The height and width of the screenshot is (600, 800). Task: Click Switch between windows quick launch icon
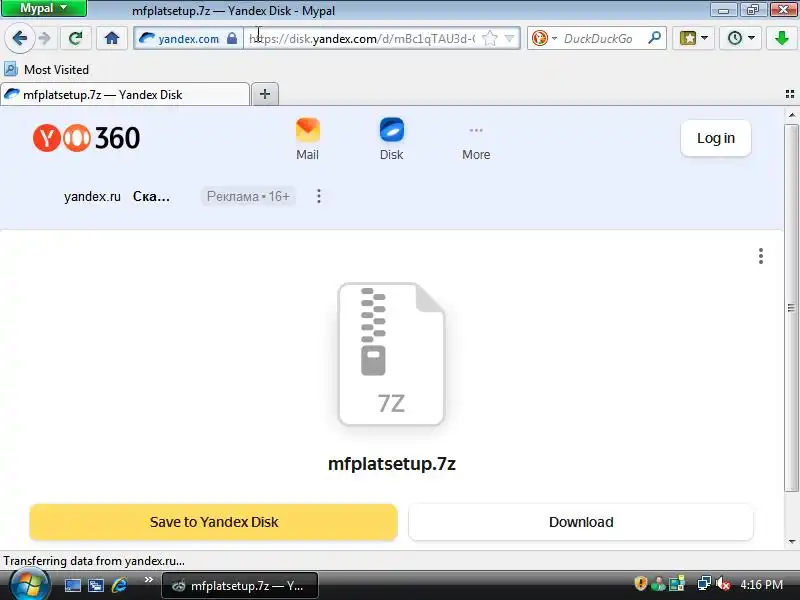(96, 585)
